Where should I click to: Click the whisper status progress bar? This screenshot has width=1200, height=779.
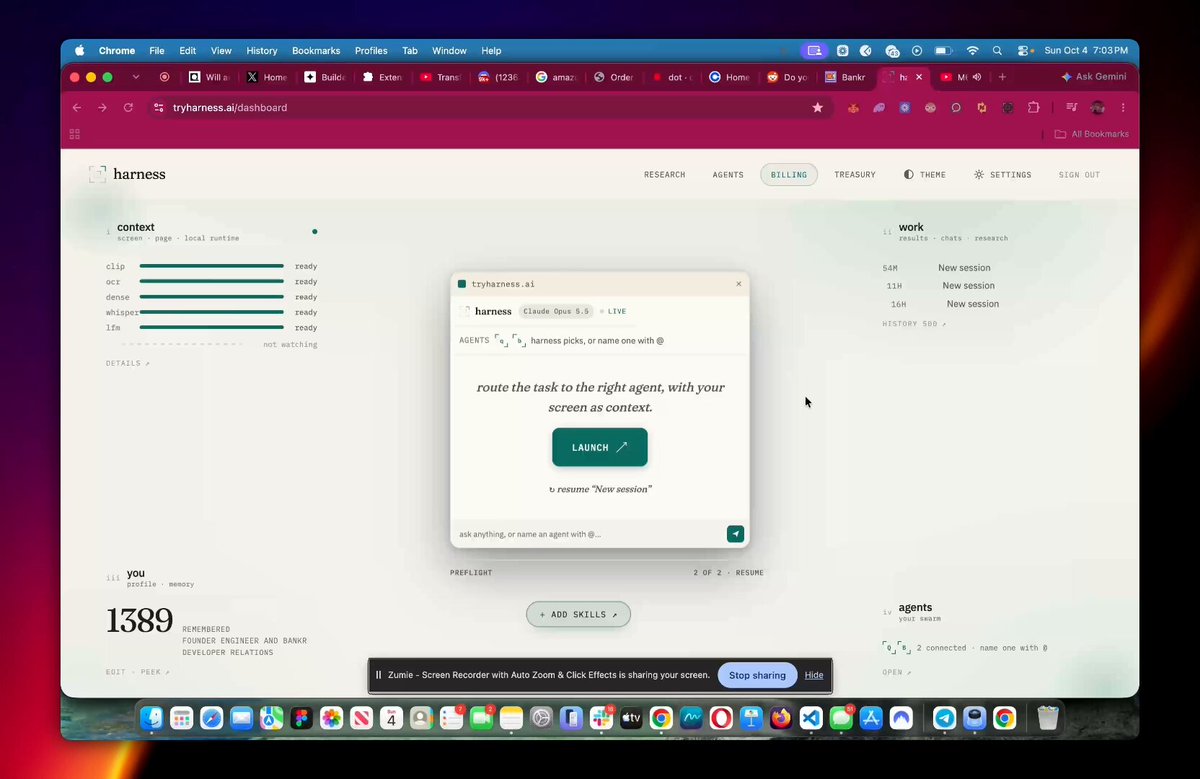tap(212, 312)
